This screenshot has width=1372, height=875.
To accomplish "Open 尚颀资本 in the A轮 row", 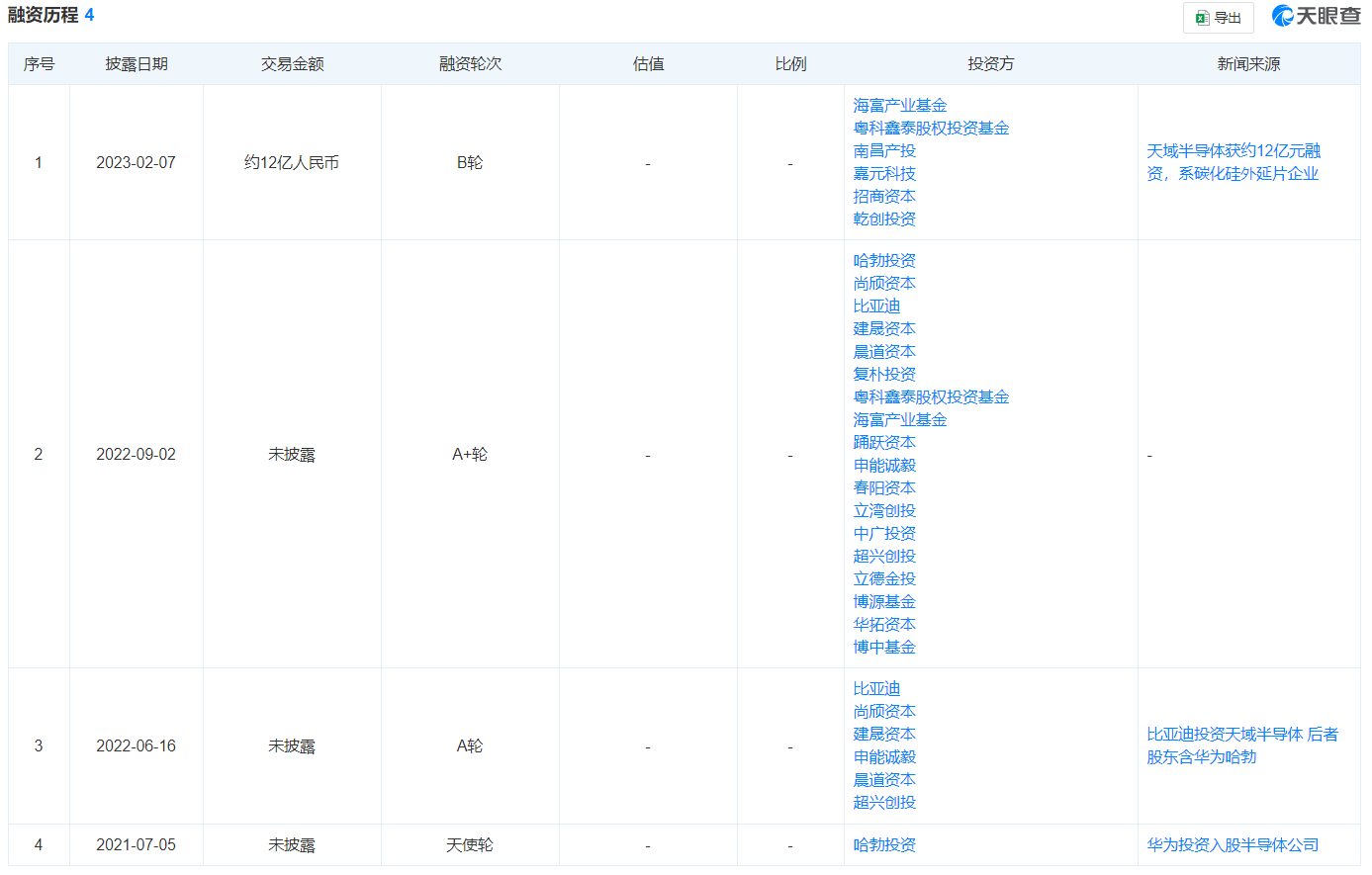I will point(884,712).
